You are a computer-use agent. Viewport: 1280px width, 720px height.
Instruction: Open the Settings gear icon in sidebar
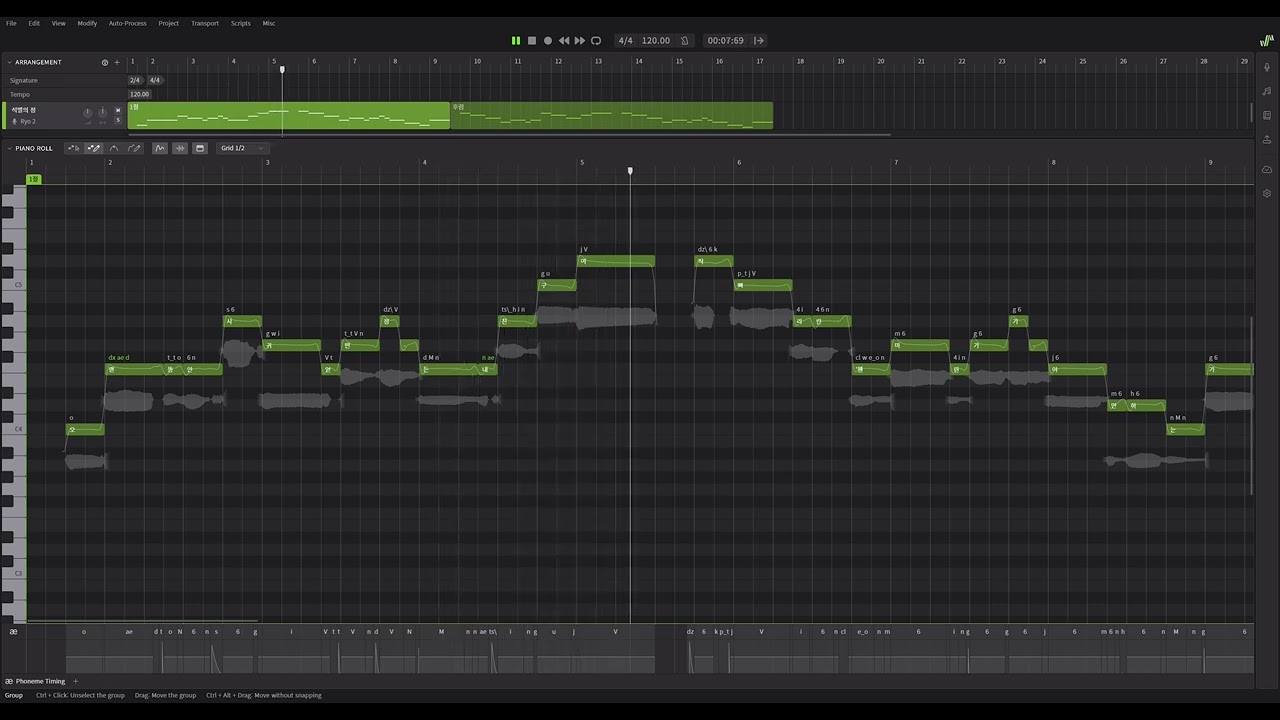1267,193
